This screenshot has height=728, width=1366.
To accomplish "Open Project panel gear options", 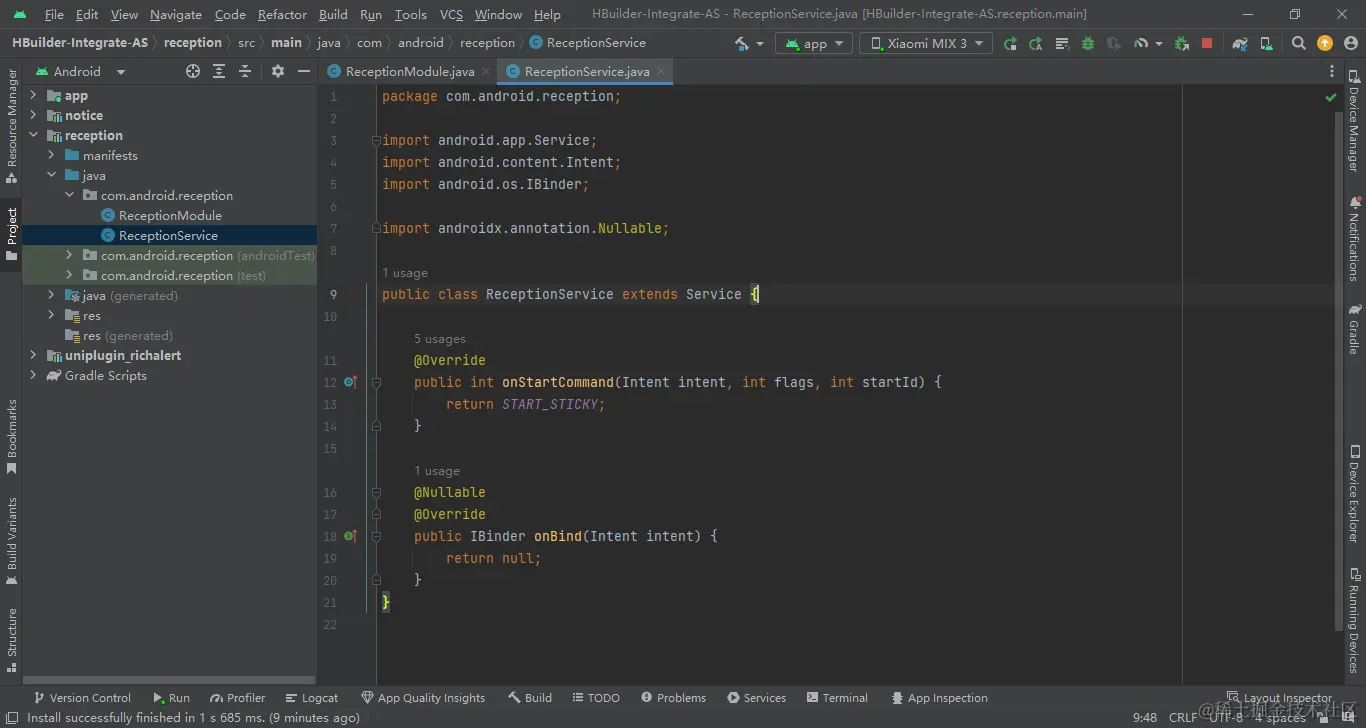I will point(278,71).
